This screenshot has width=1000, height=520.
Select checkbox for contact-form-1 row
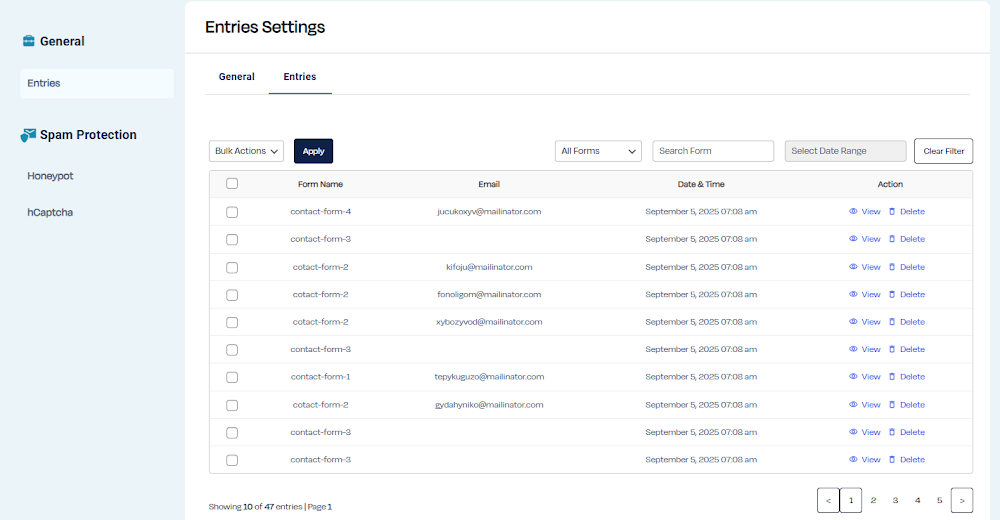[232, 377]
